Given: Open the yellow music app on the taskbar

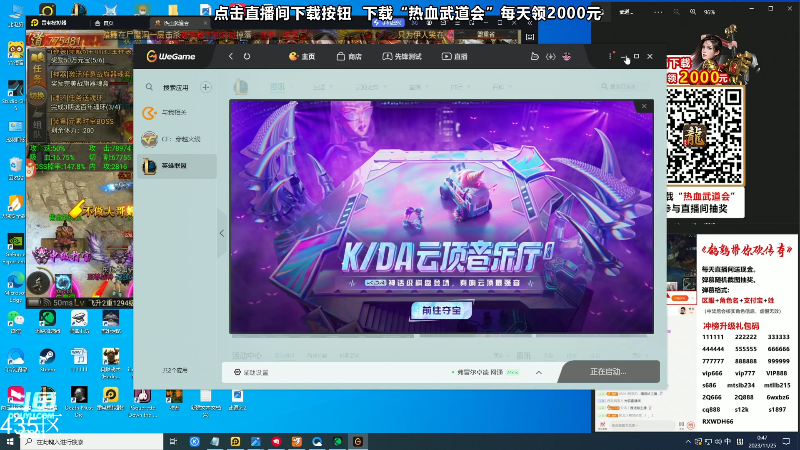Looking at the screenshot, I should pos(235,441).
